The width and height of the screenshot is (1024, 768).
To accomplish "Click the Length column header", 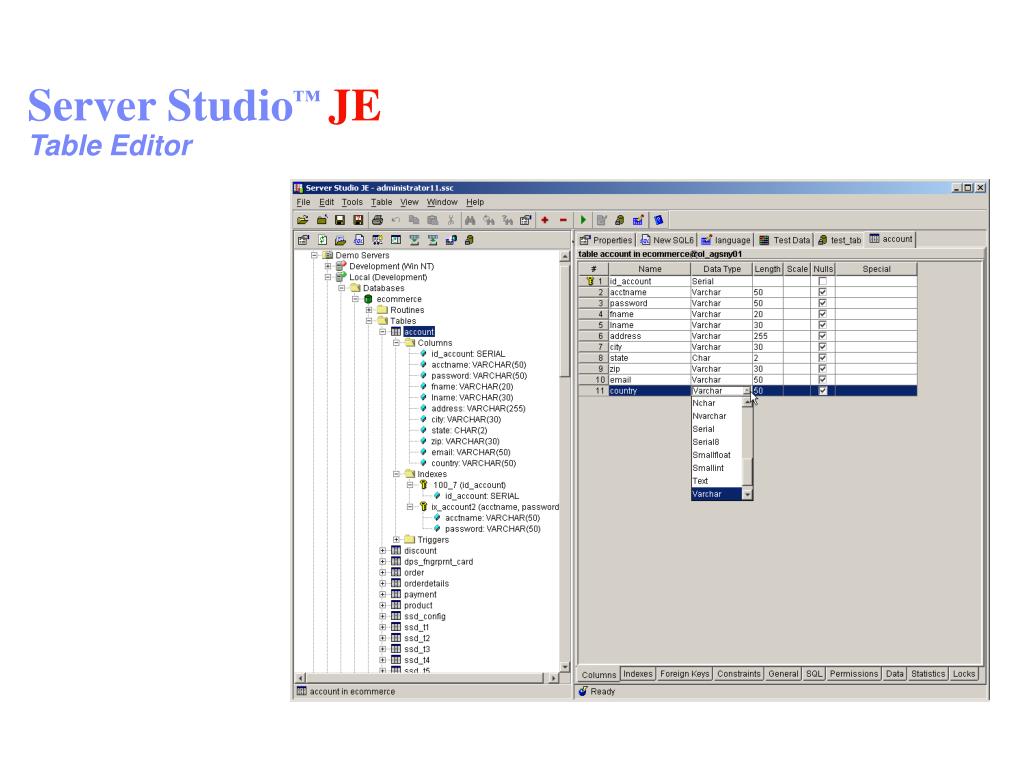I will [767, 269].
